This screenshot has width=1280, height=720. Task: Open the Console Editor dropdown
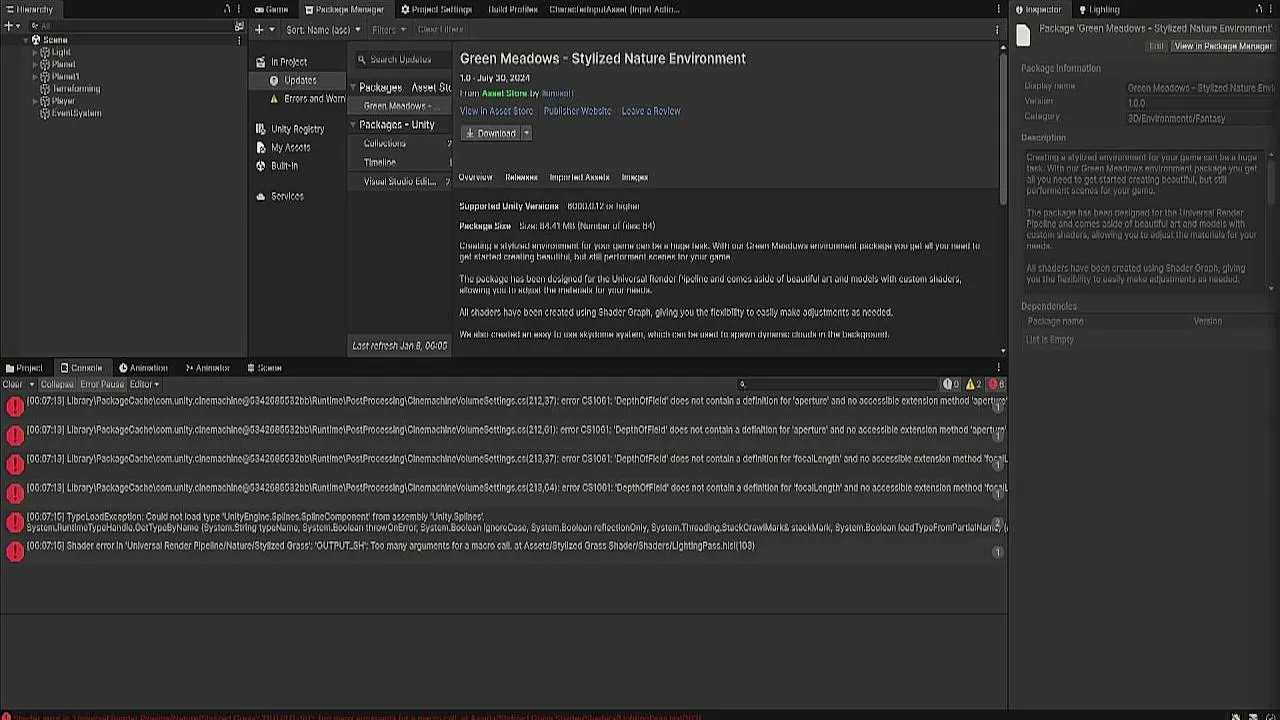click(x=143, y=384)
